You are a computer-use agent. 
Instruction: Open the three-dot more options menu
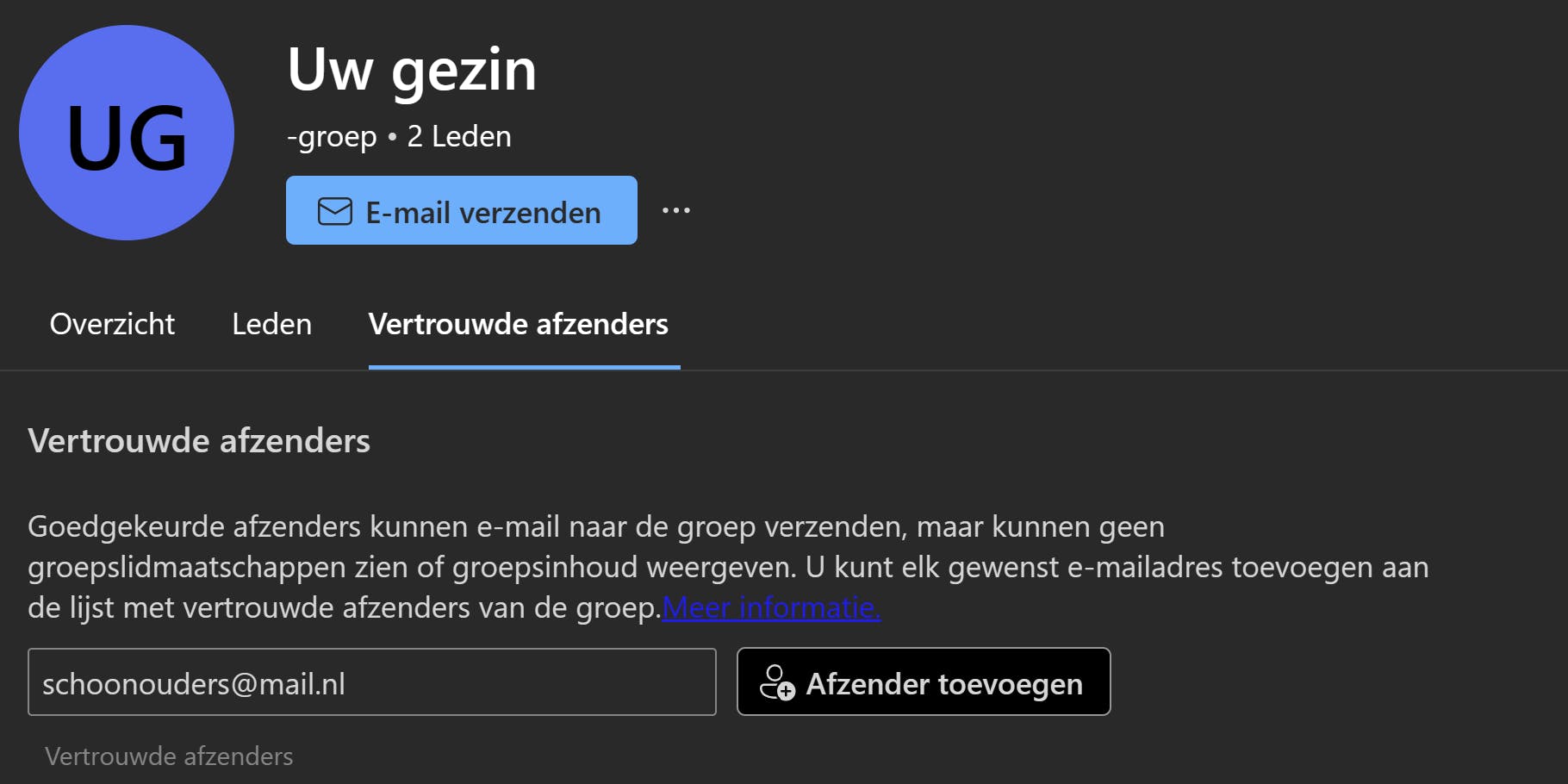676,211
